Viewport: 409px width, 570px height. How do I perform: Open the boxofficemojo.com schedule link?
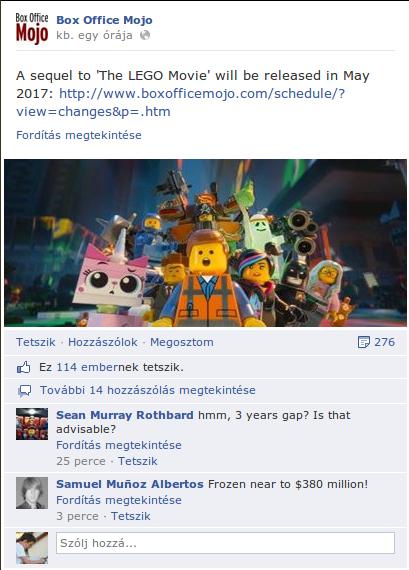(180, 103)
